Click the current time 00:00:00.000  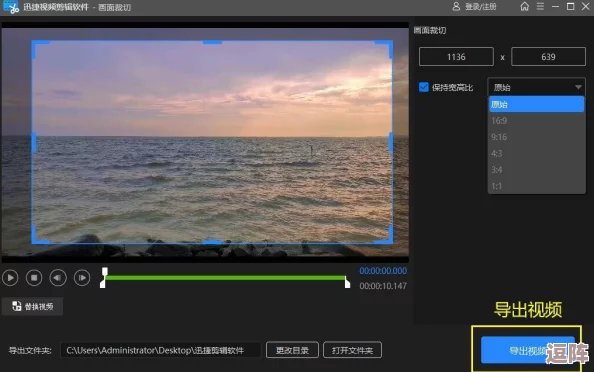pyautogui.click(x=383, y=271)
